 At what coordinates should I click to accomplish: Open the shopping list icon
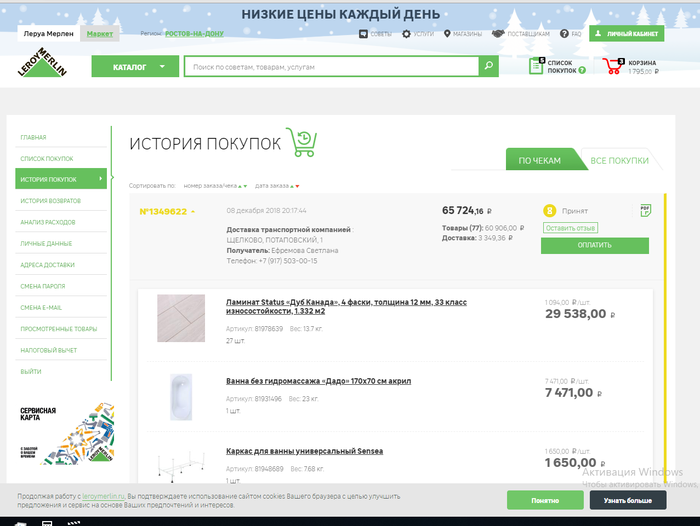[537, 66]
